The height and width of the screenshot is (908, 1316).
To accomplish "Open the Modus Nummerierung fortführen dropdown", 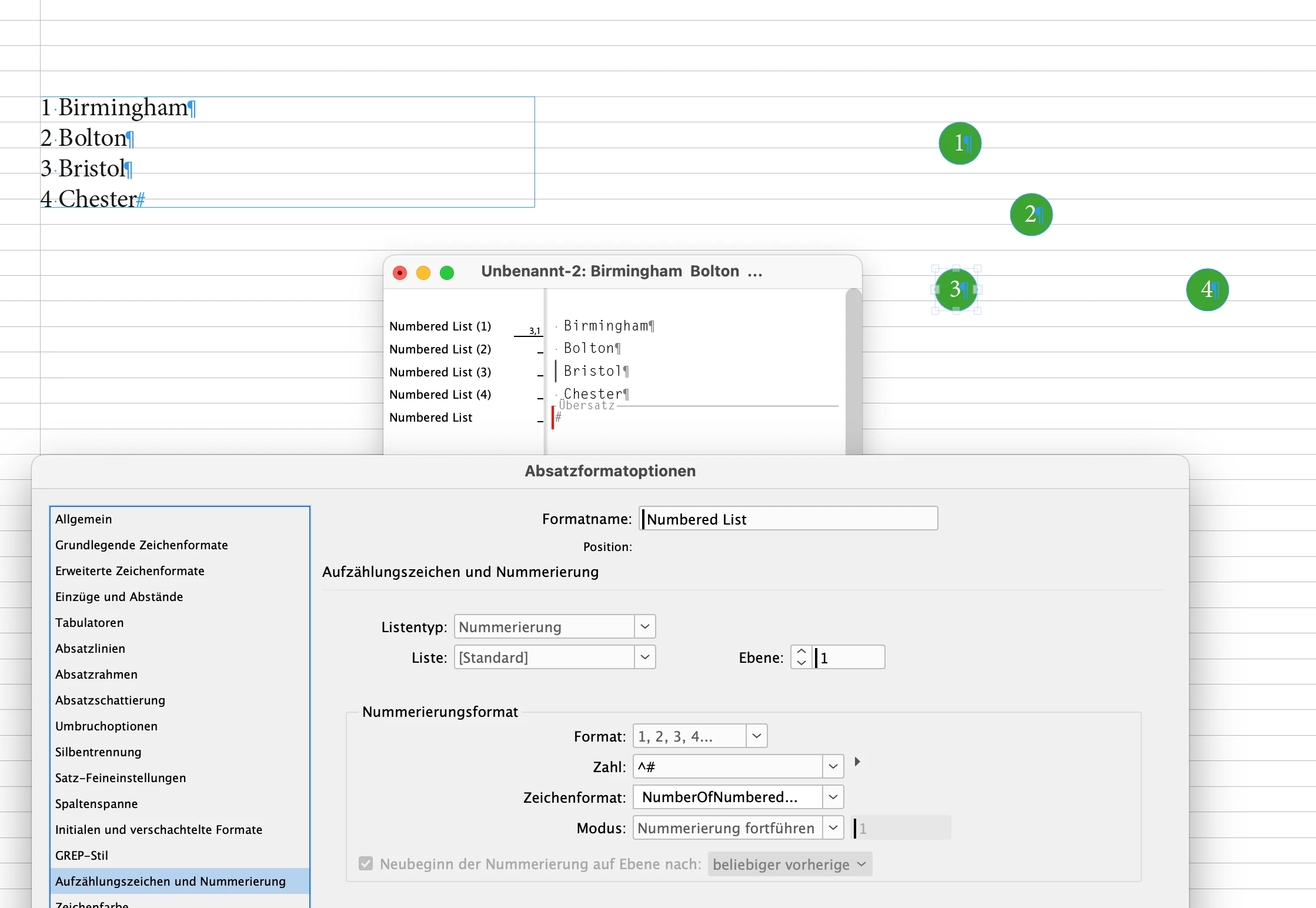I will click(833, 827).
